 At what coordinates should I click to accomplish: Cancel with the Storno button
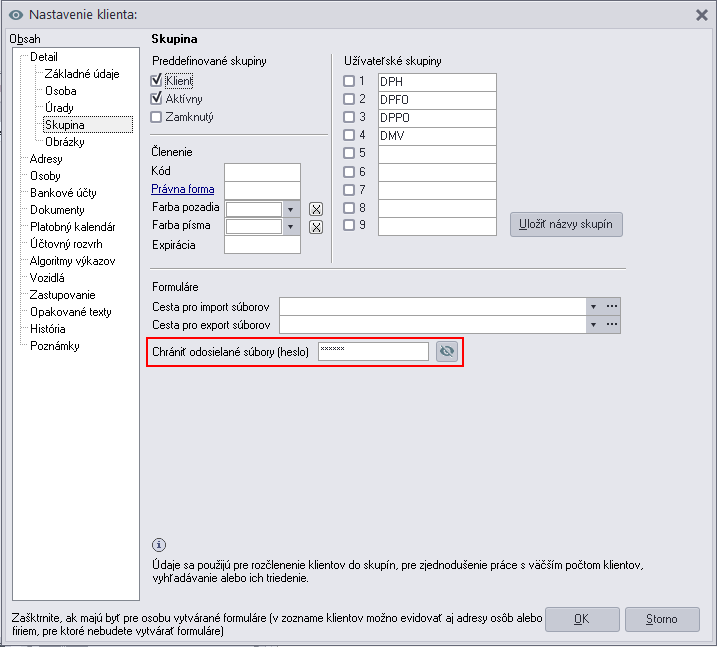pyautogui.click(x=662, y=619)
